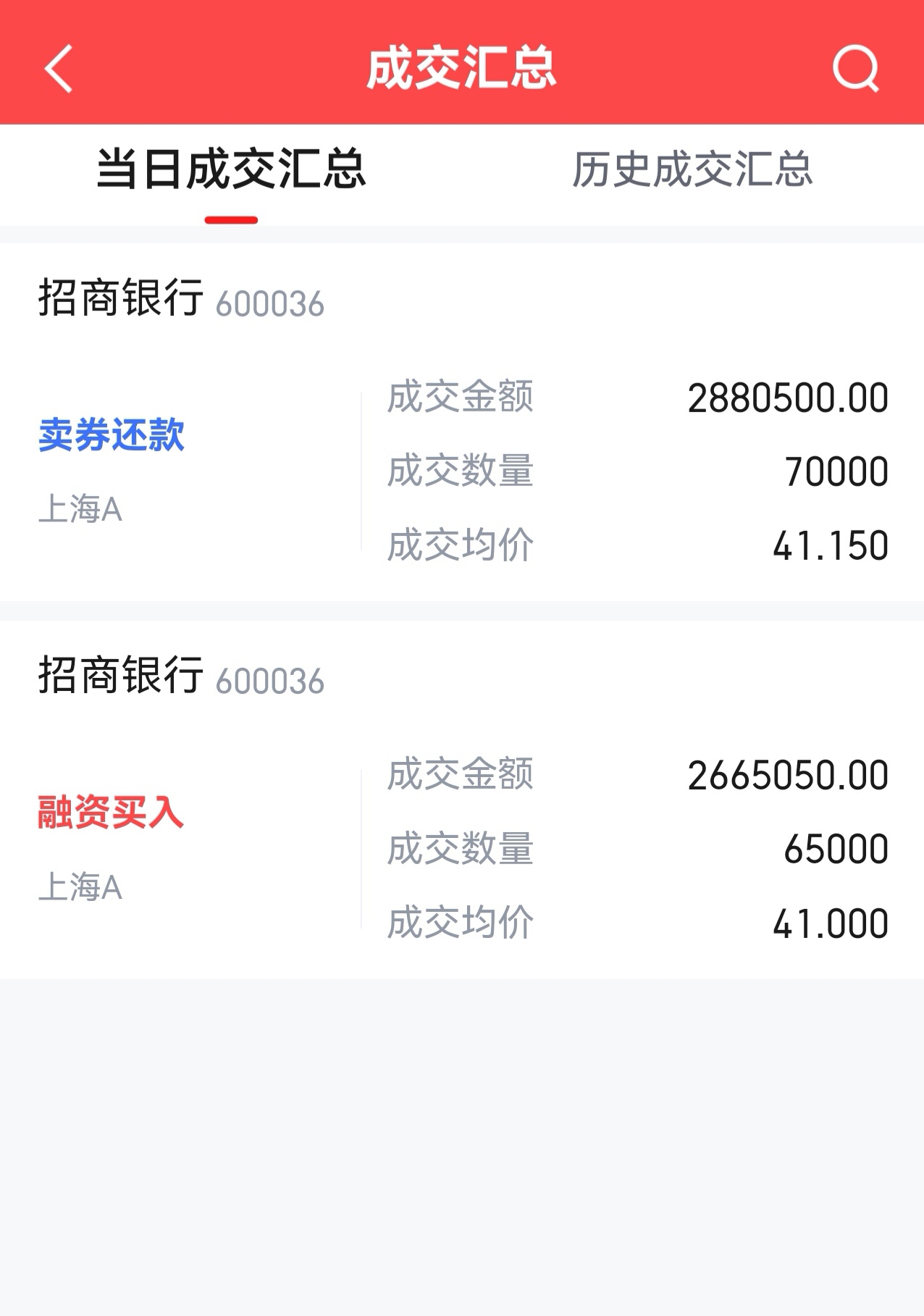Tap the red active tab indicator
The image size is (924, 1316).
pyautogui.click(x=231, y=220)
